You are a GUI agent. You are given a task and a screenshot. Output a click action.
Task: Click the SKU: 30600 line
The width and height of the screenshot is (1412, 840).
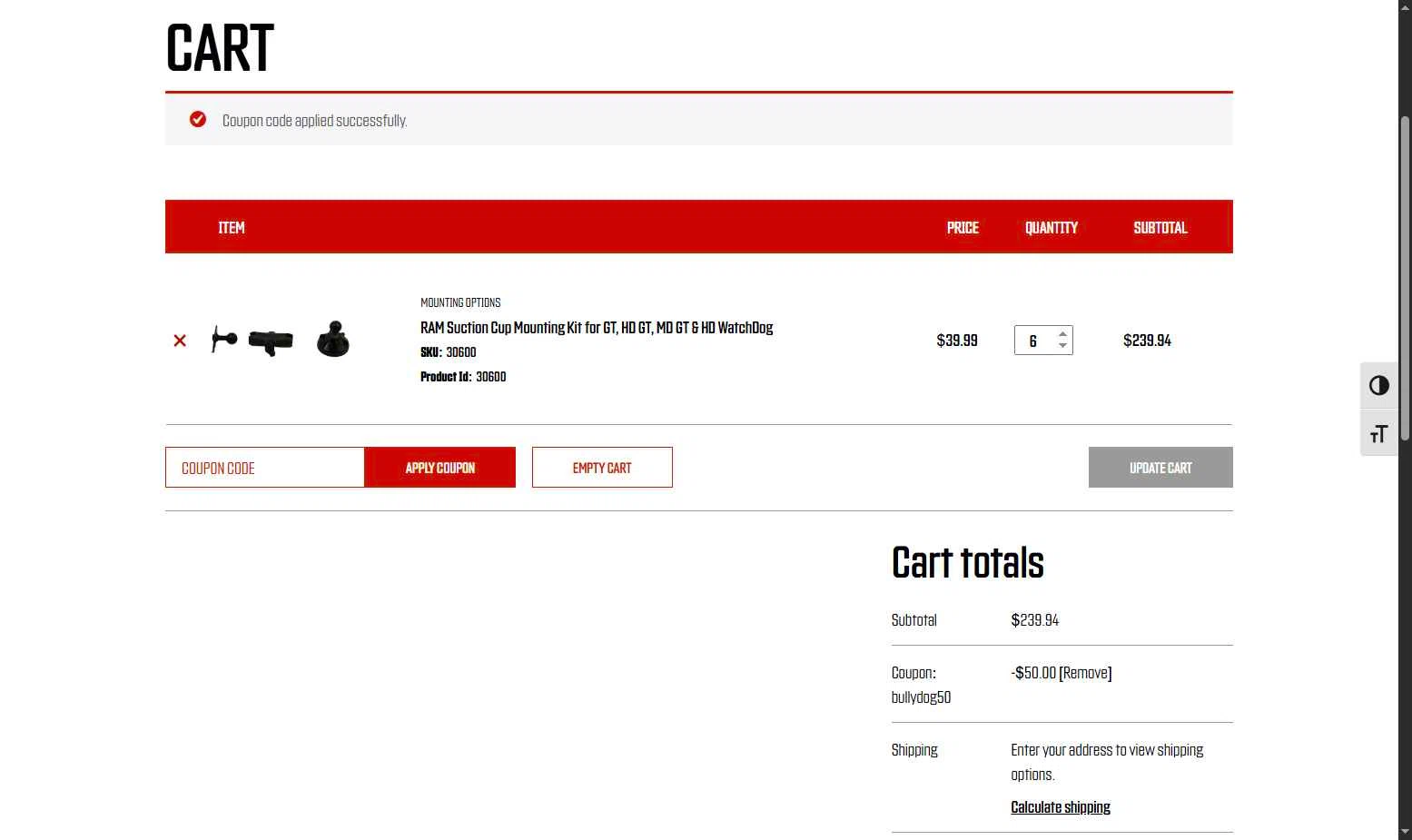pyautogui.click(x=449, y=352)
